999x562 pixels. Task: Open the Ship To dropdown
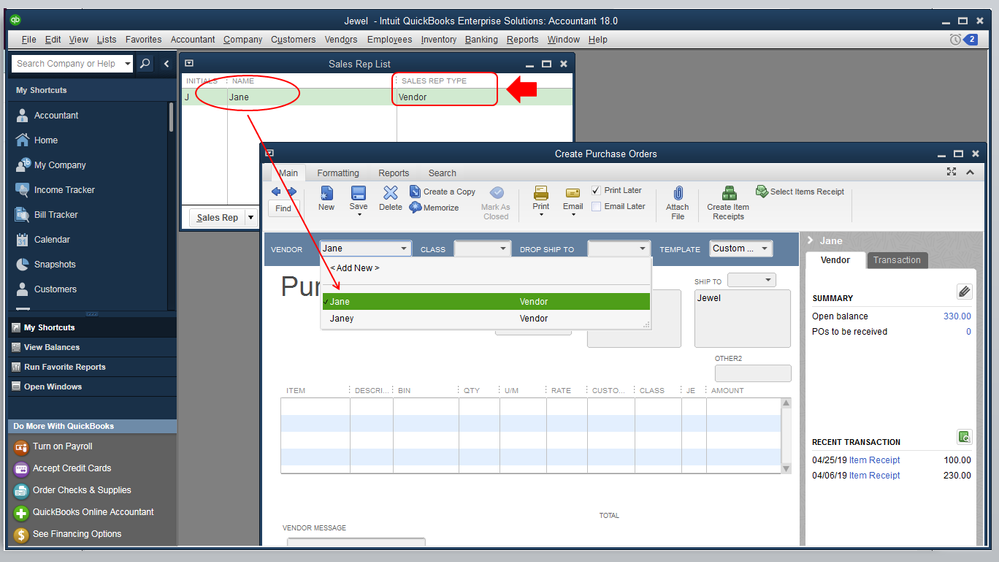tap(768, 280)
